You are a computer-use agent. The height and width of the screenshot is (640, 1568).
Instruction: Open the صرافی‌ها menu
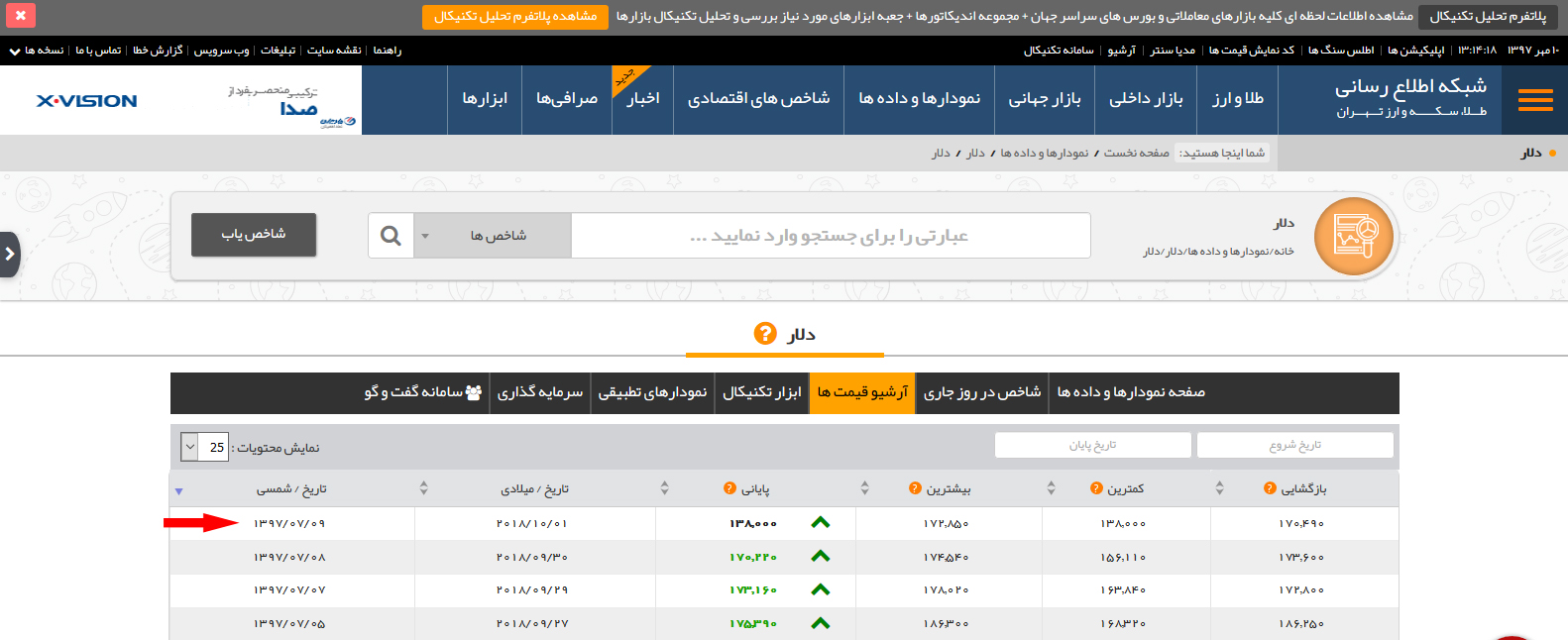pos(567,99)
